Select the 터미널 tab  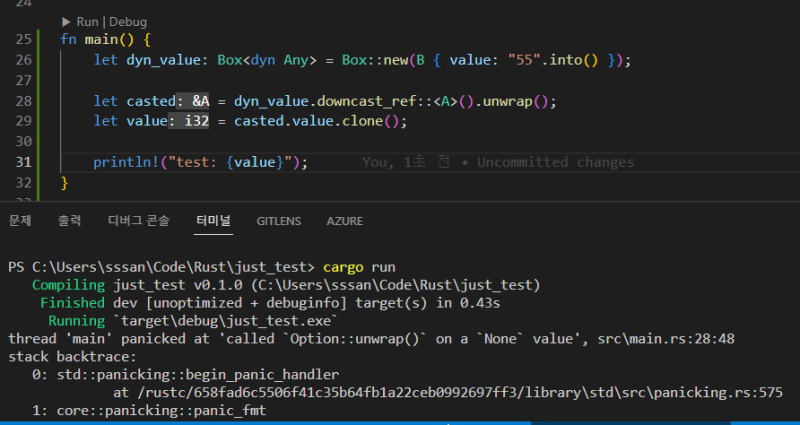click(x=213, y=220)
